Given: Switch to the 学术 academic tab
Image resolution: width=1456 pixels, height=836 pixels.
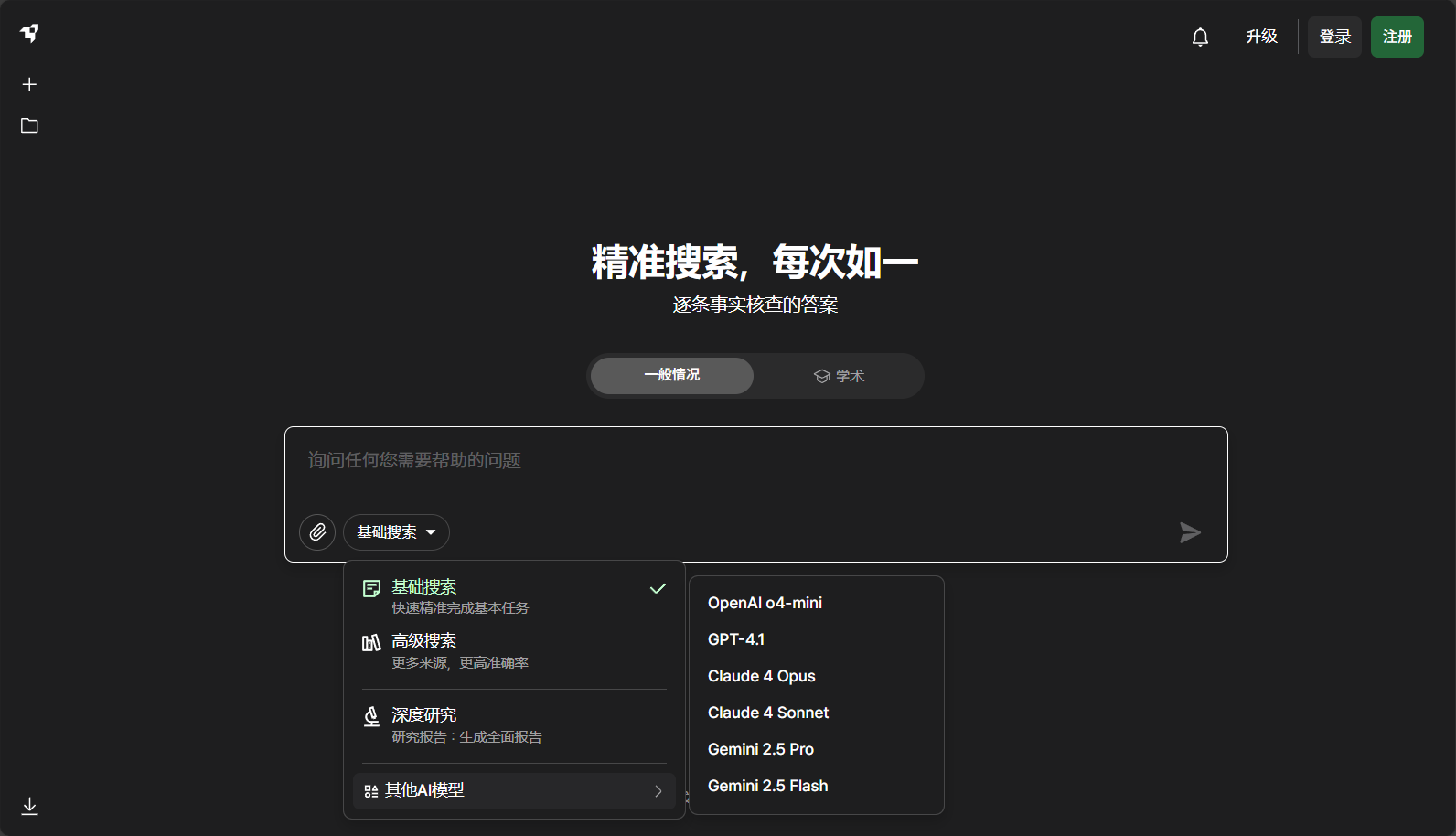Looking at the screenshot, I should [x=839, y=376].
